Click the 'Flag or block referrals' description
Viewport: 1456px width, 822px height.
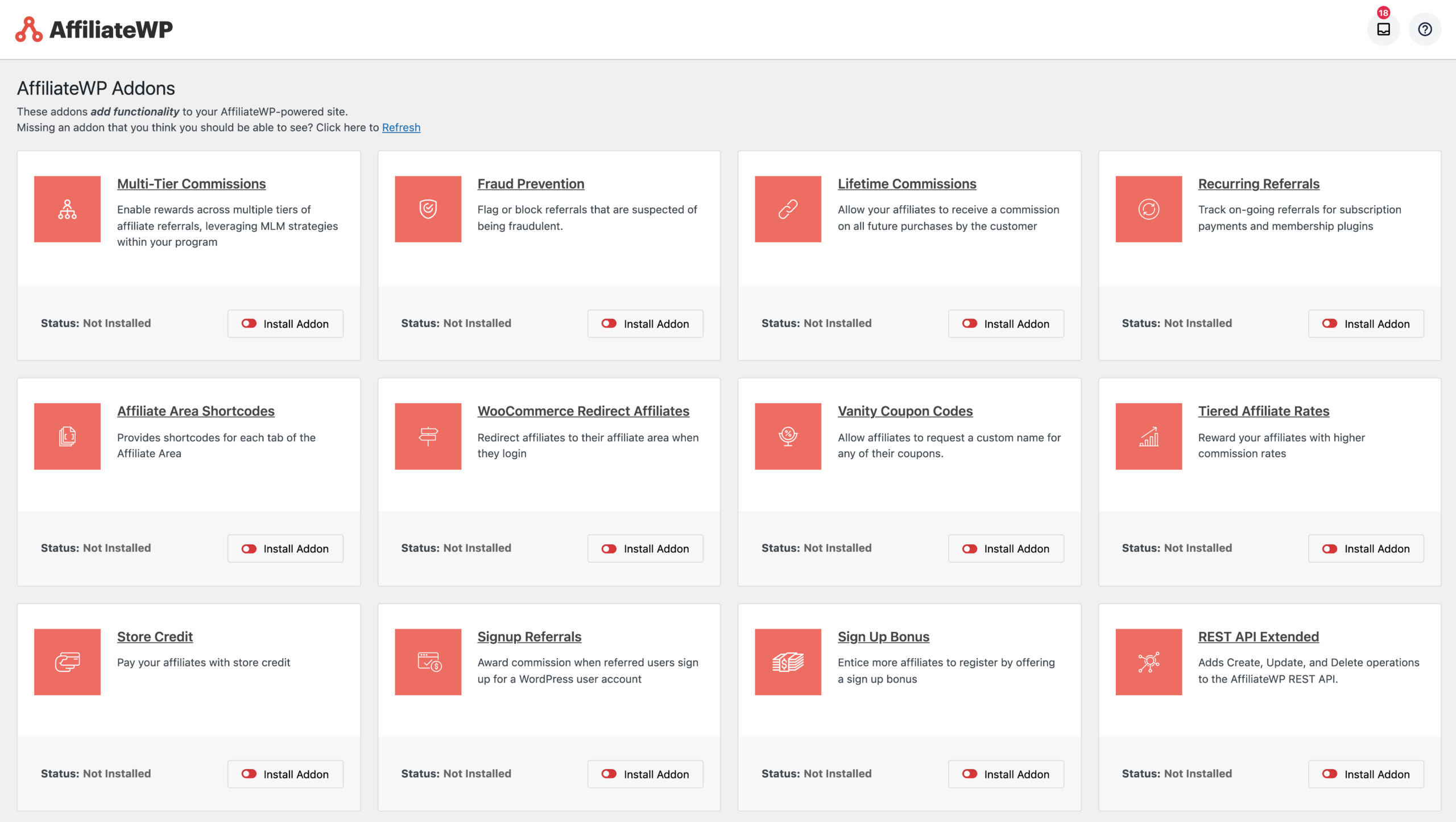point(587,218)
